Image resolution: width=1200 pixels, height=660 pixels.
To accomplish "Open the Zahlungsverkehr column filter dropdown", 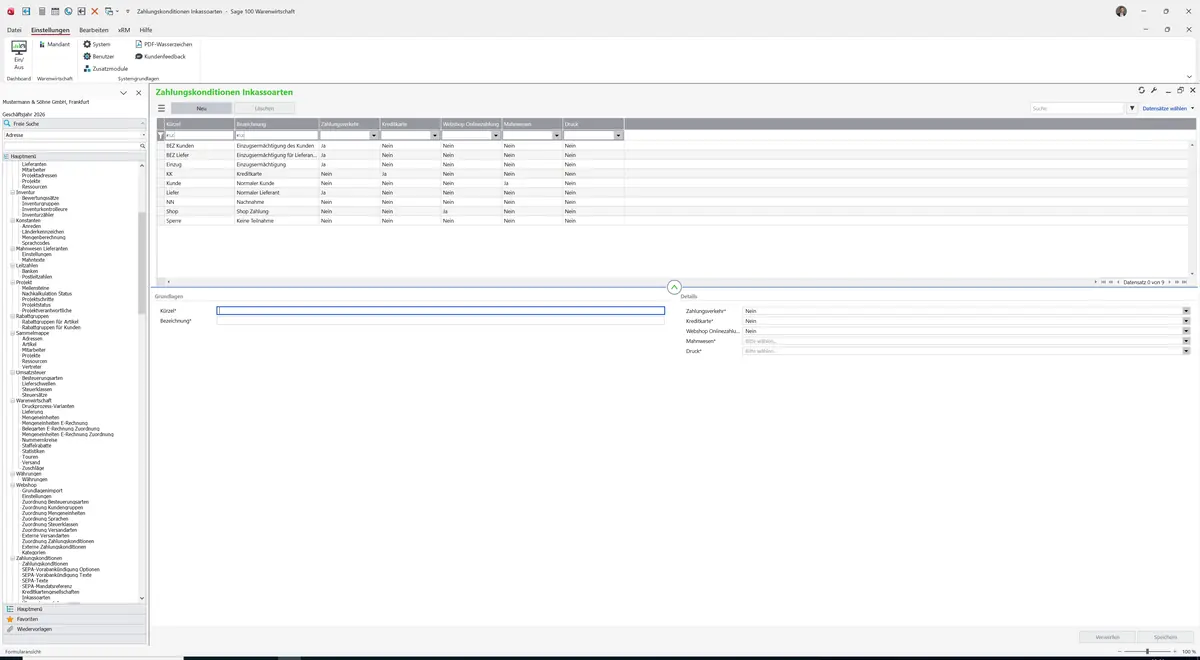I will point(374,135).
